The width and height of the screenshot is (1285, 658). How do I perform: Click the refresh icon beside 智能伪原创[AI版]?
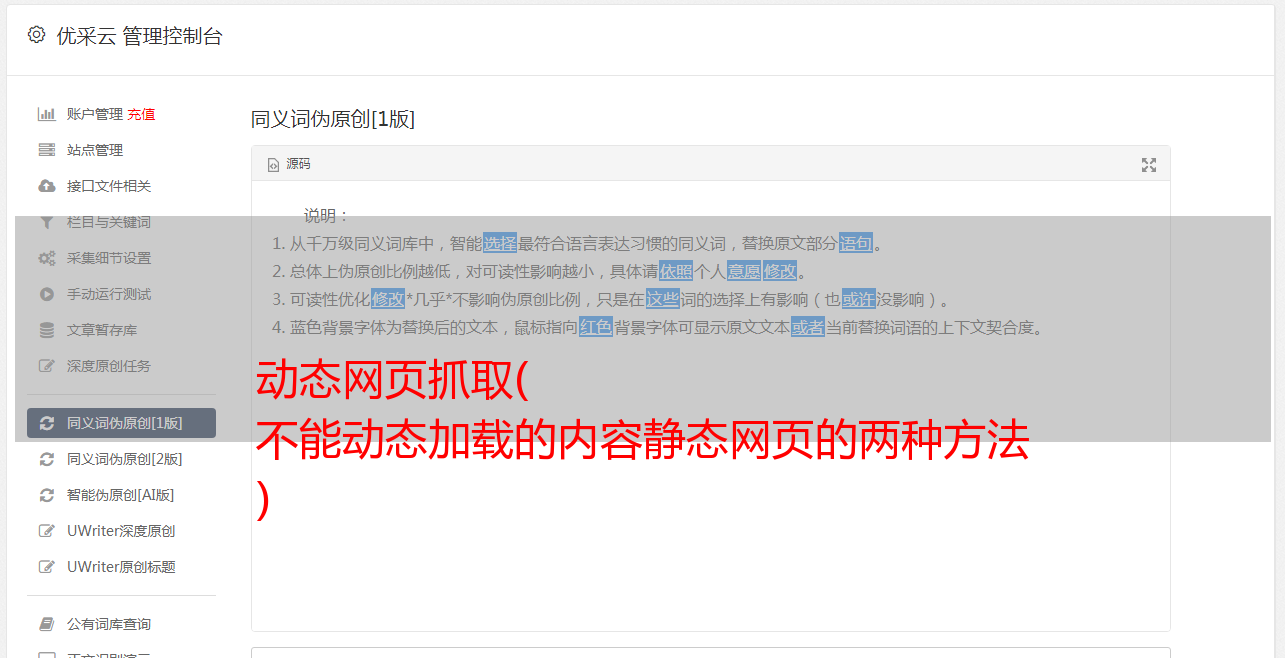tap(46, 495)
